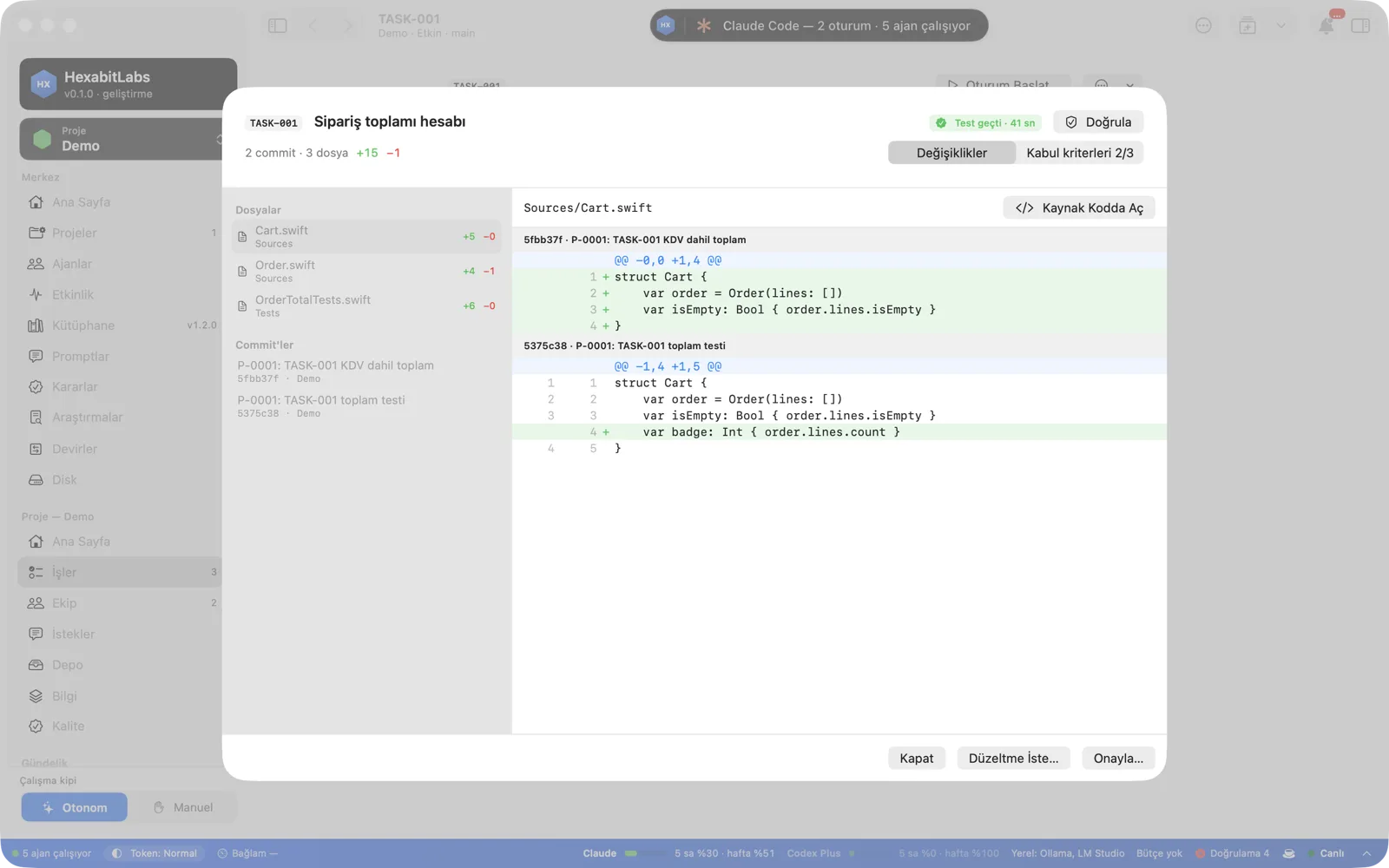
Task: Select Order.swift in the file list
Action: click(x=366, y=271)
